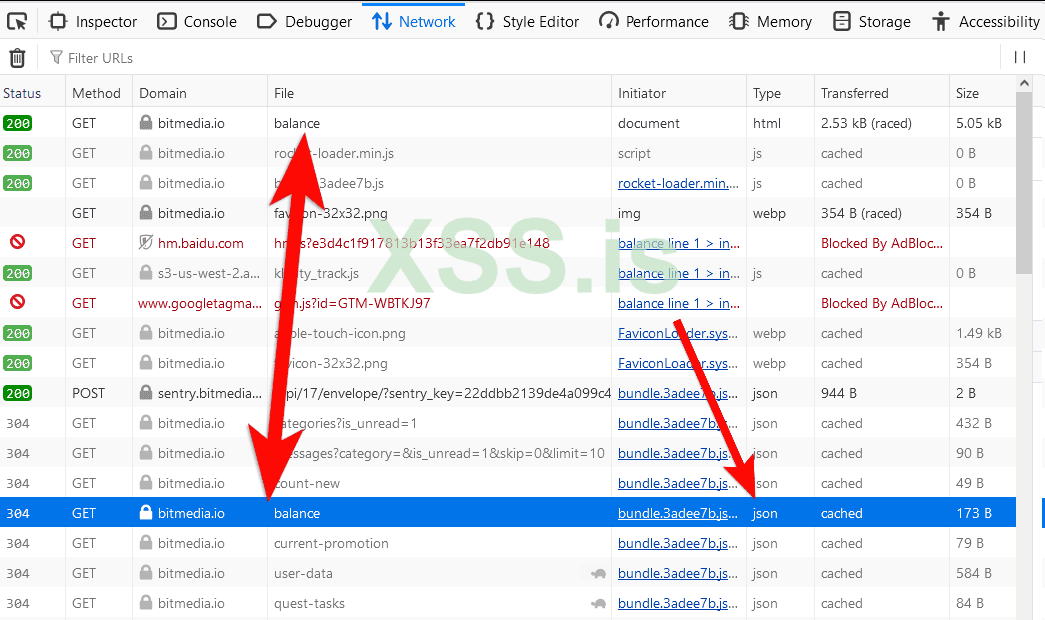
Task: Click 1.49 kB size of apple-touch-icon row
Action: pos(978,333)
